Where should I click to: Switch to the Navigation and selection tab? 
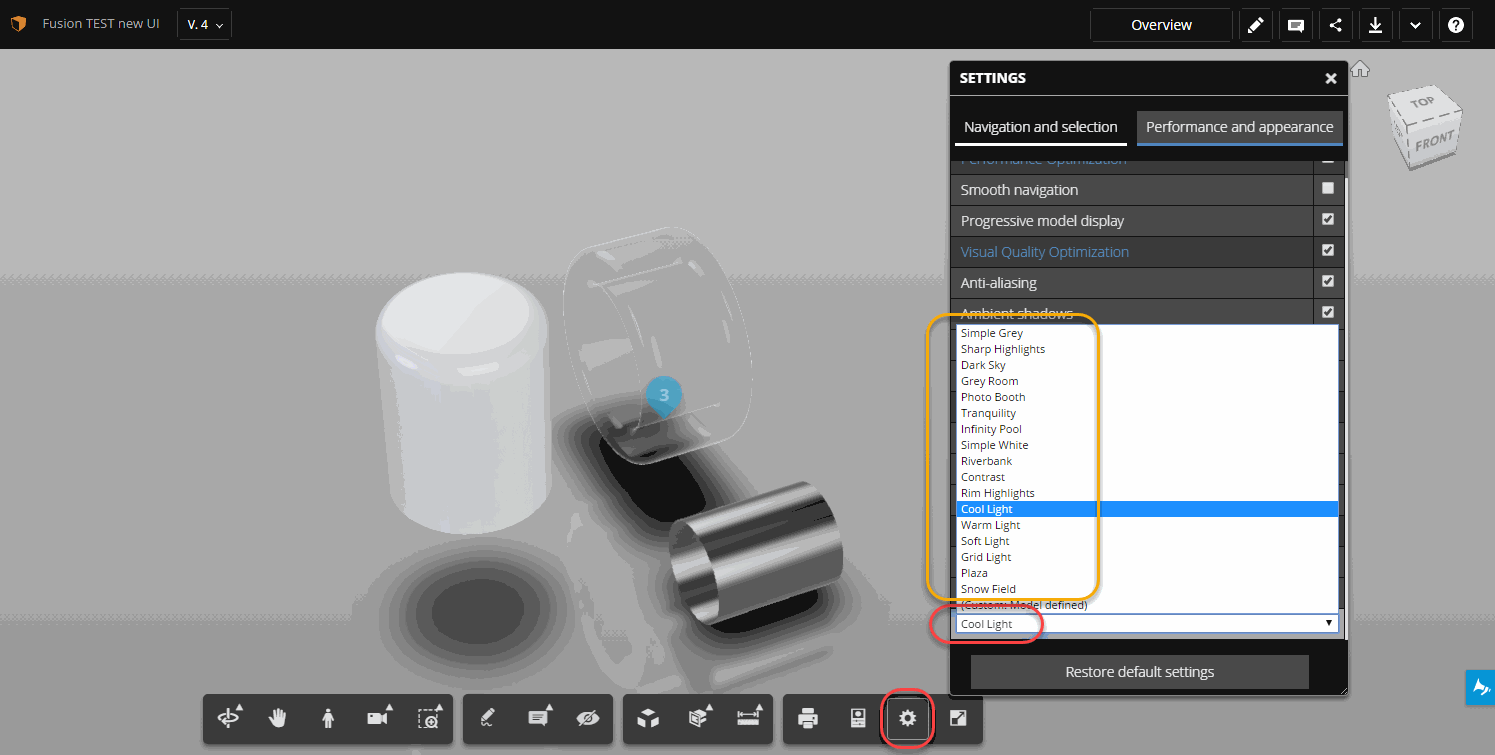point(1040,127)
